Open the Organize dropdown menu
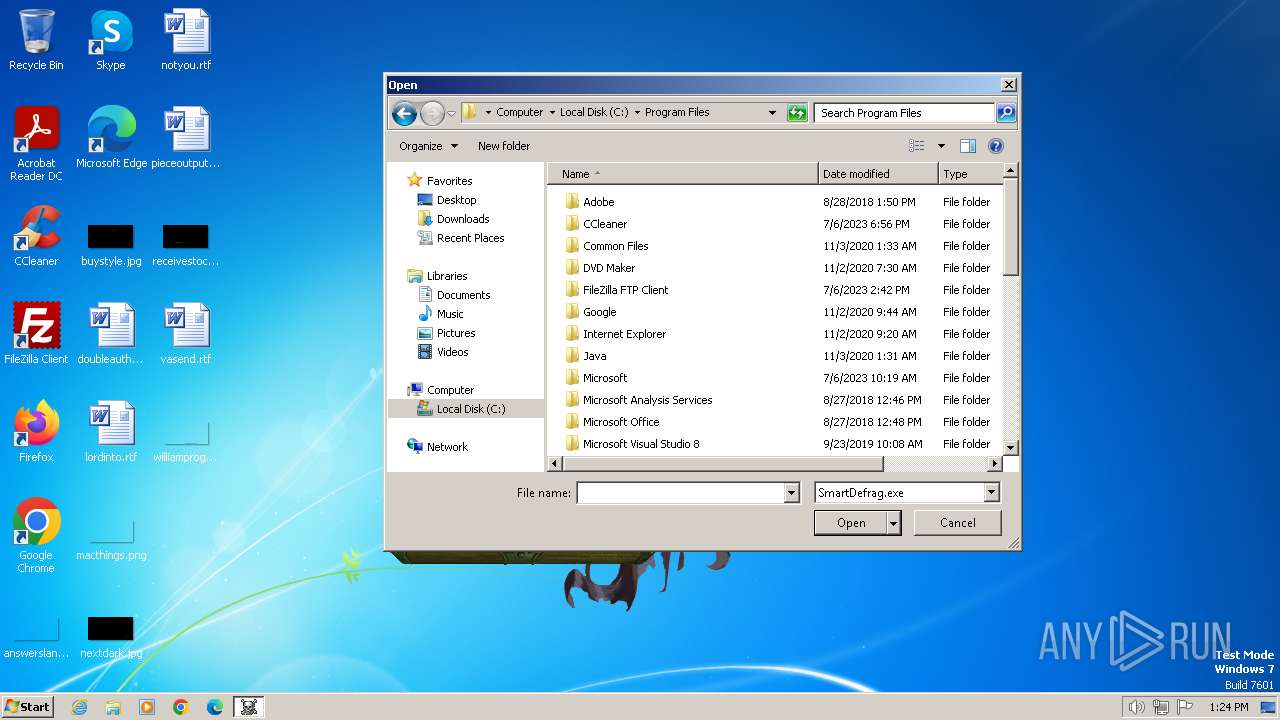 [x=428, y=146]
